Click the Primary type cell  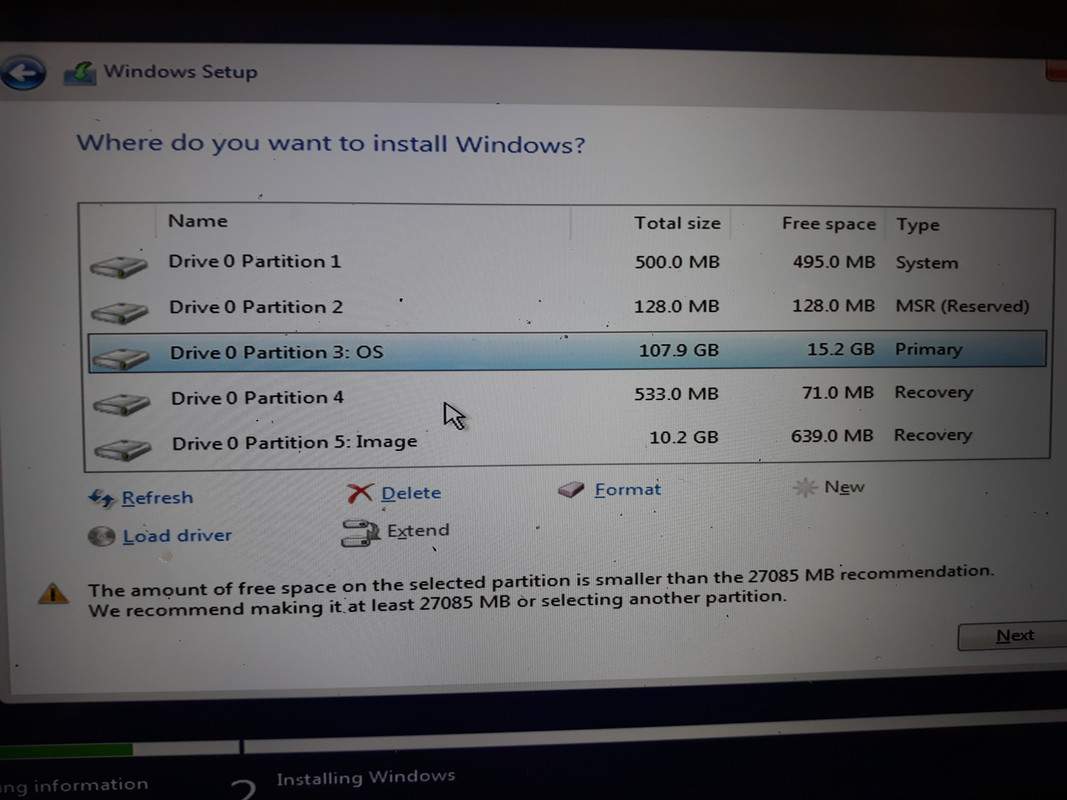pos(928,350)
